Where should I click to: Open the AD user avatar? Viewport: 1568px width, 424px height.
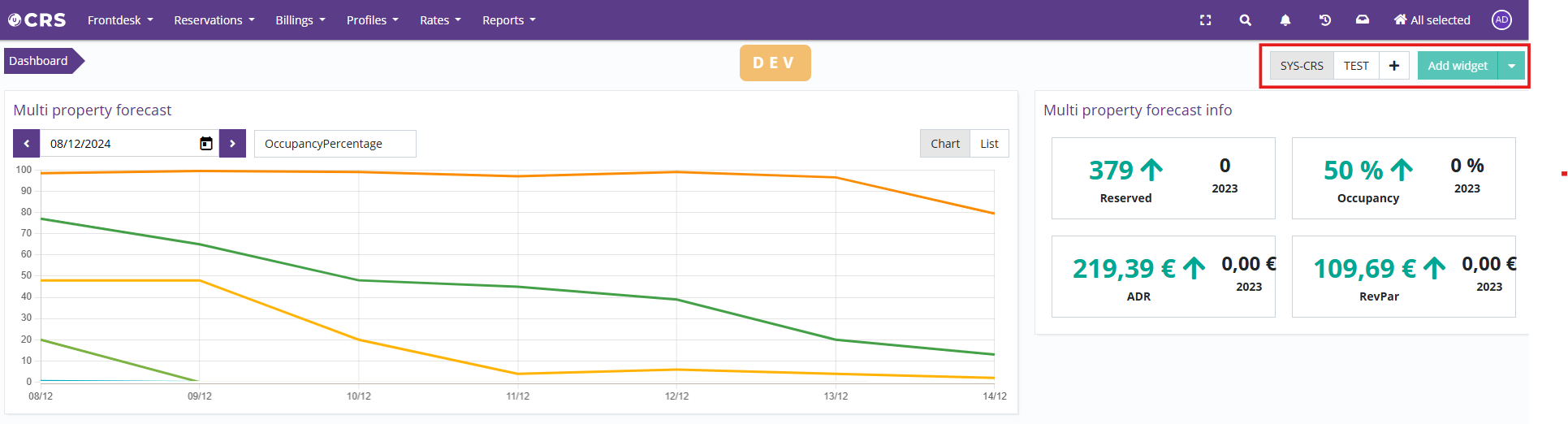(1501, 20)
